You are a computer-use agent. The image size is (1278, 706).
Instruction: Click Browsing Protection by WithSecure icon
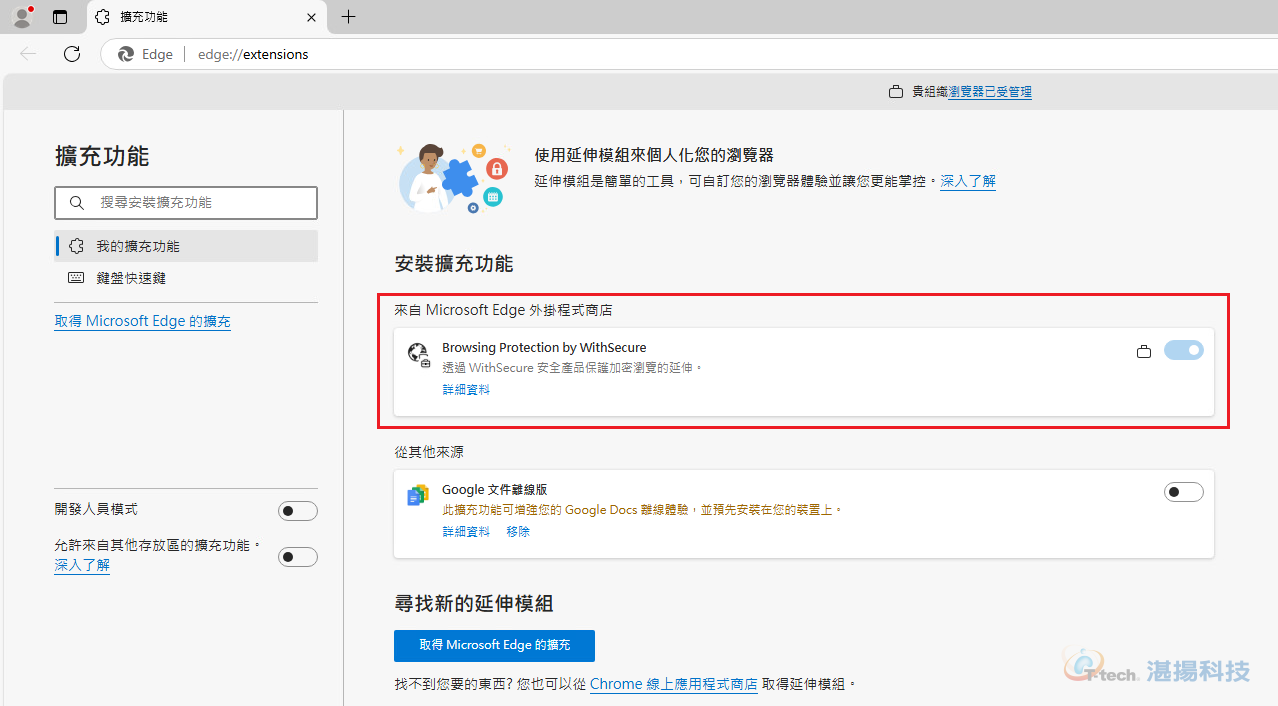(x=418, y=354)
